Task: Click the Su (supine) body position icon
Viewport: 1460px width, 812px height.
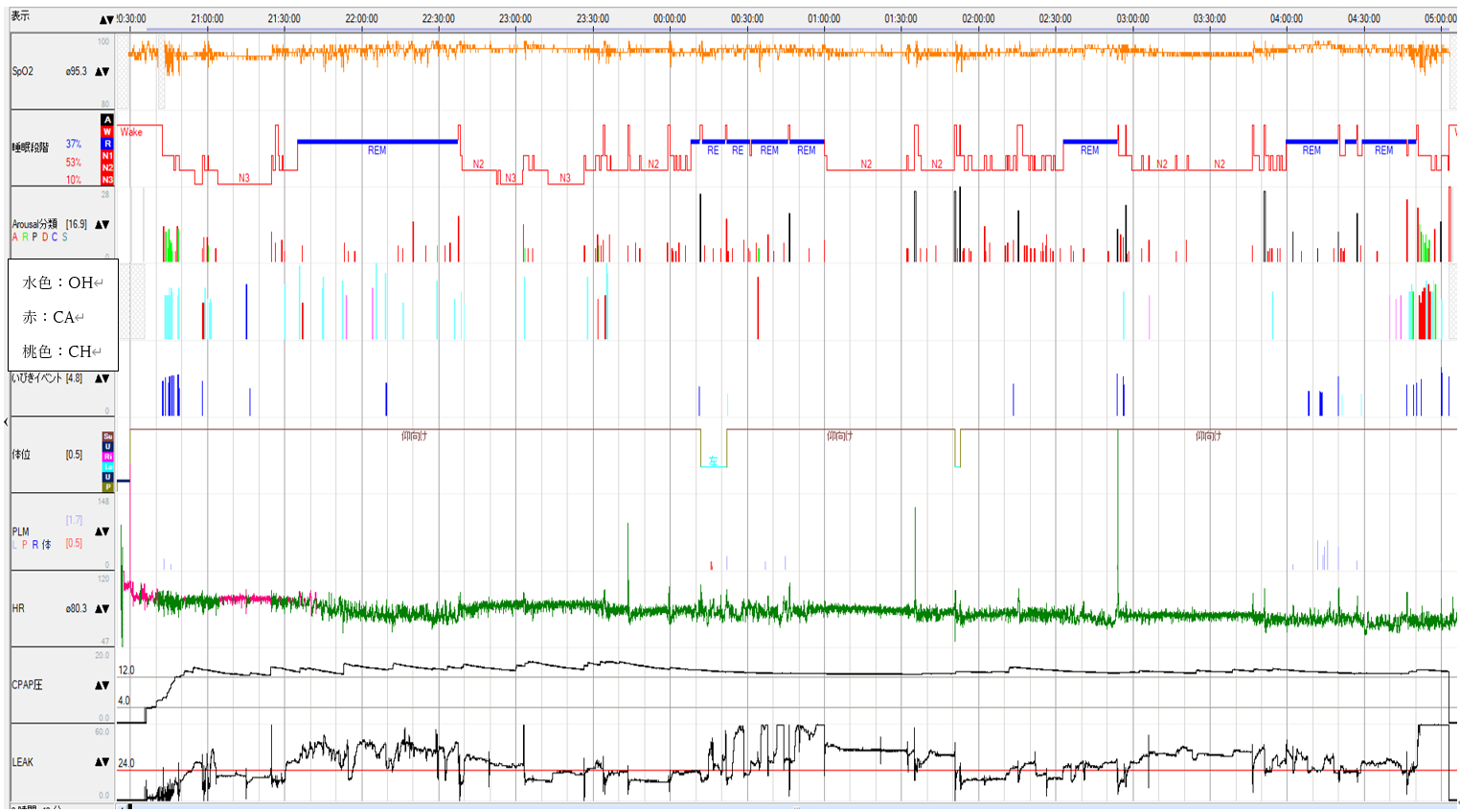Action: [x=107, y=437]
